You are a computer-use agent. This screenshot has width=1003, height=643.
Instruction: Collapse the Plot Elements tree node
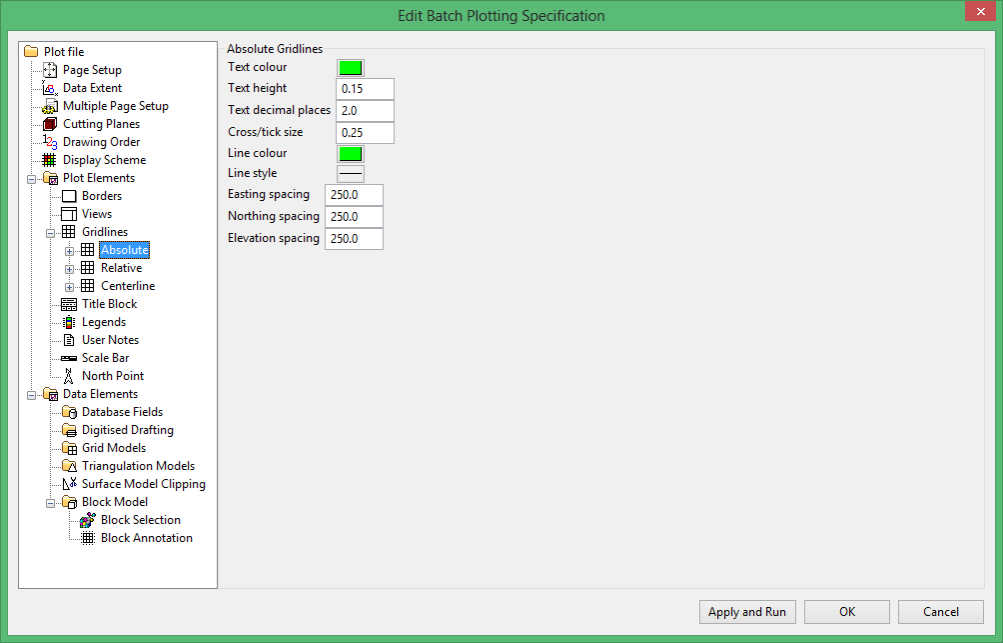(x=31, y=180)
